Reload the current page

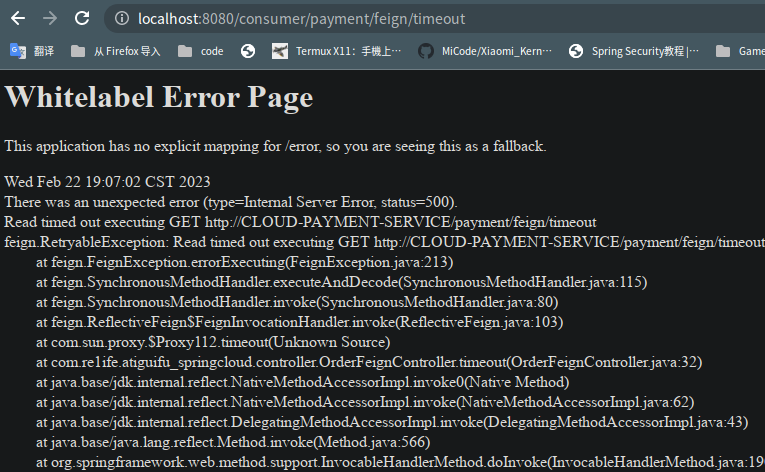(82, 19)
